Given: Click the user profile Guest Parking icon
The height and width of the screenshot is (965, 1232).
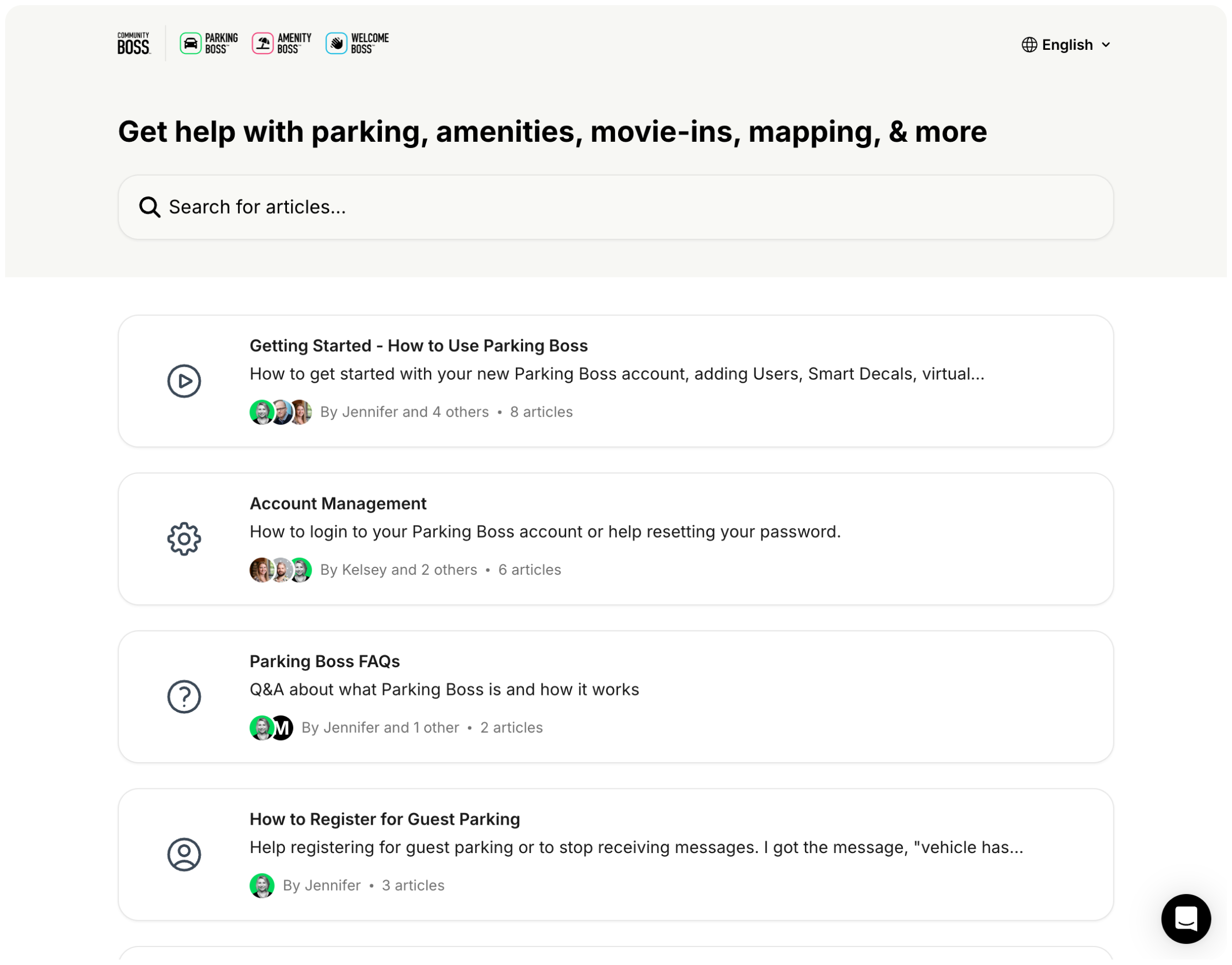Looking at the screenshot, I should coord(184,854).
